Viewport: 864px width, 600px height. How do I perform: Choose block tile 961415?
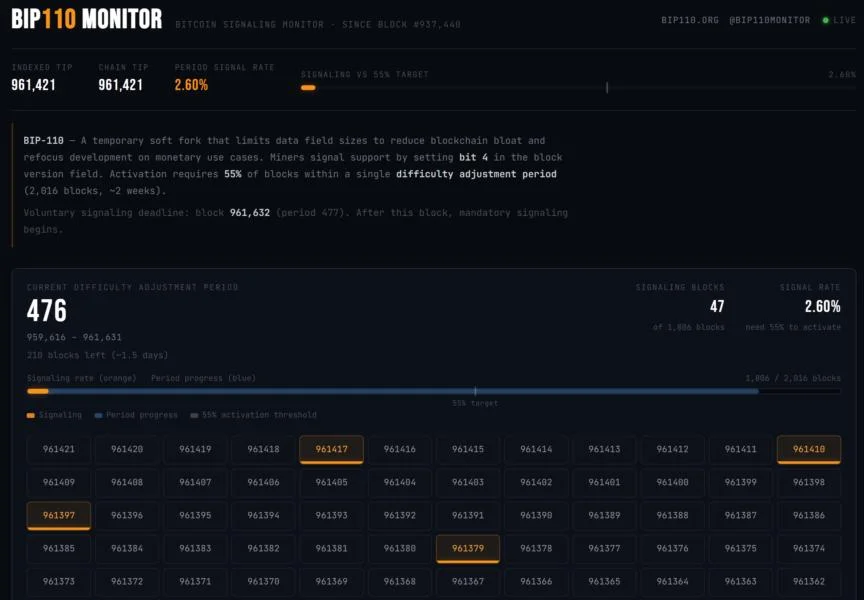(x=468, y=450)
